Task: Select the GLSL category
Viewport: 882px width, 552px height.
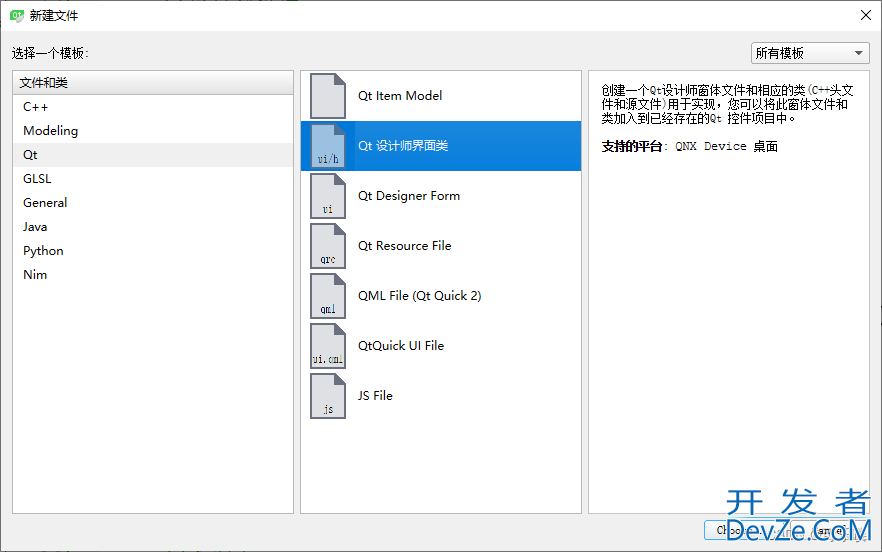Action: [152, 179]
